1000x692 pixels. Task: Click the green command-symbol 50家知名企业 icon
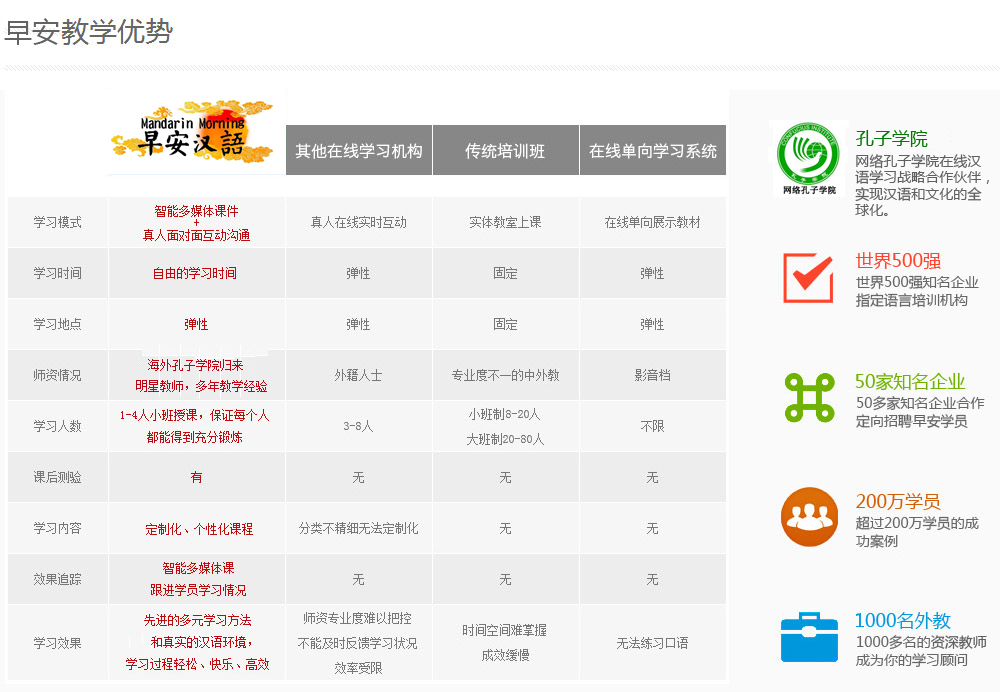809,397
